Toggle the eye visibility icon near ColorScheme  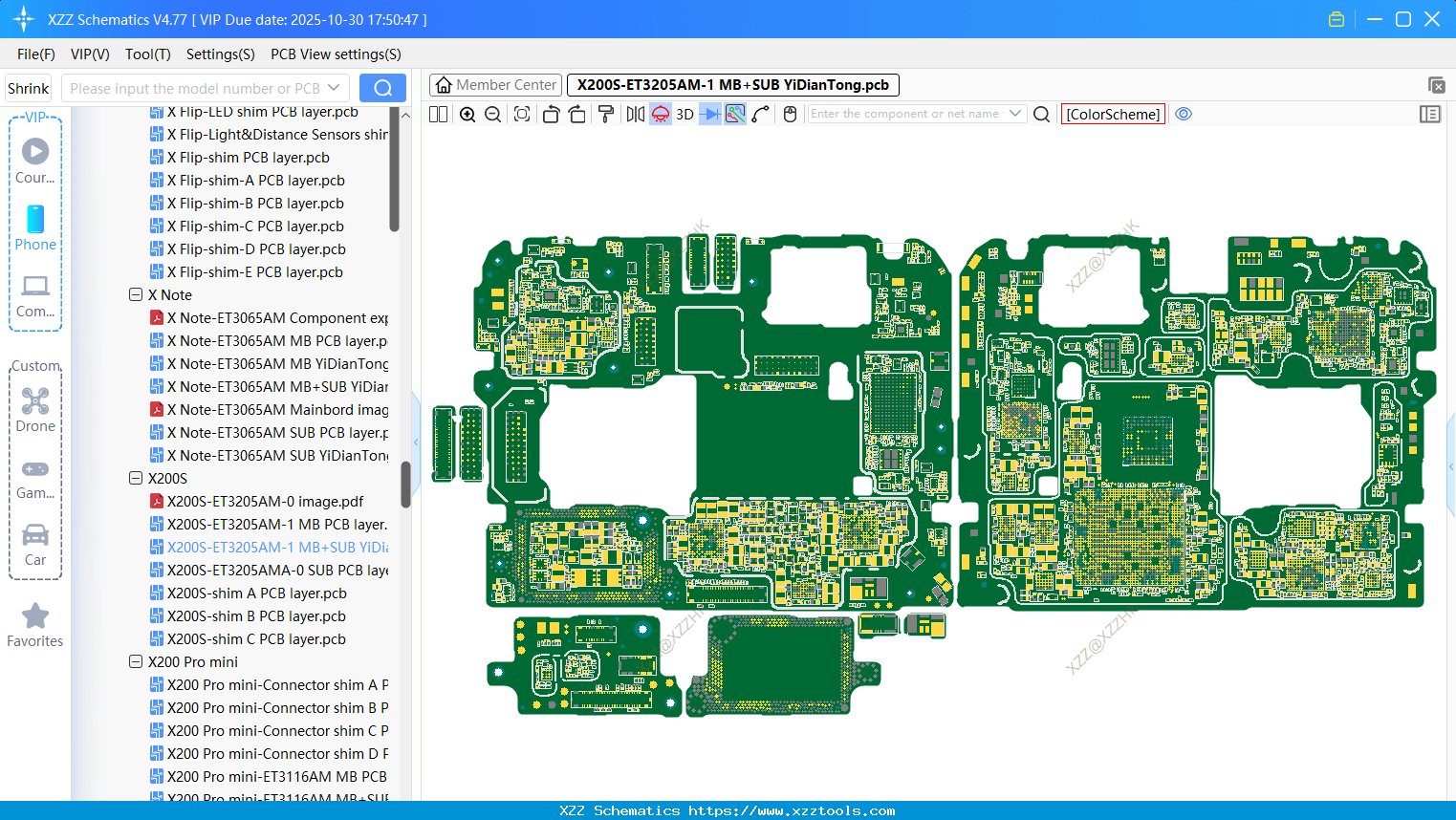pyautogui.click(x=1184, y=114)
